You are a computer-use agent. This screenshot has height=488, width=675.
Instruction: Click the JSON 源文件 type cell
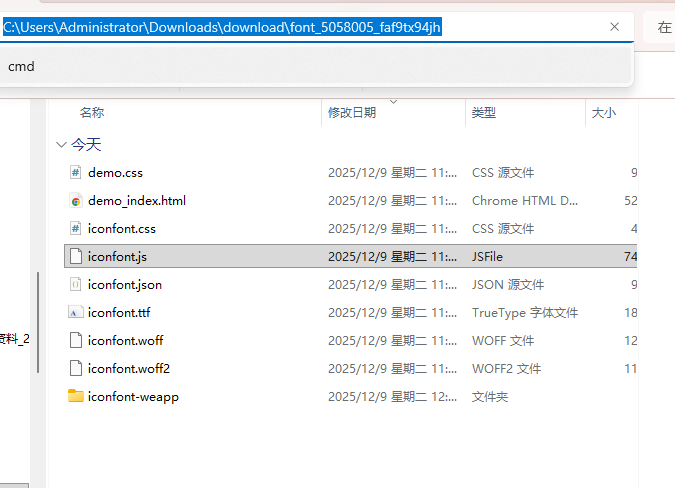(508, 285)
